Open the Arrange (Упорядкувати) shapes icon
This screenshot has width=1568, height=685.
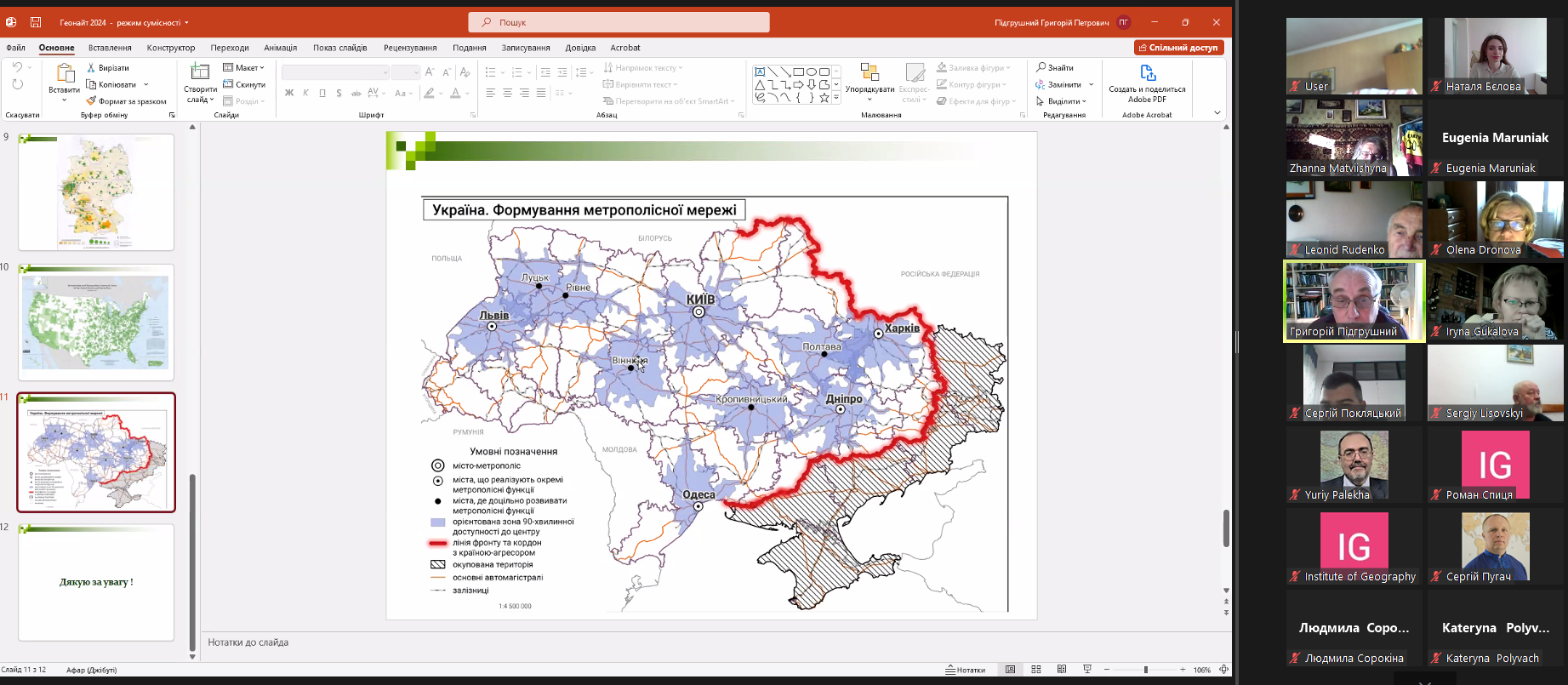(x=870, y=73)
